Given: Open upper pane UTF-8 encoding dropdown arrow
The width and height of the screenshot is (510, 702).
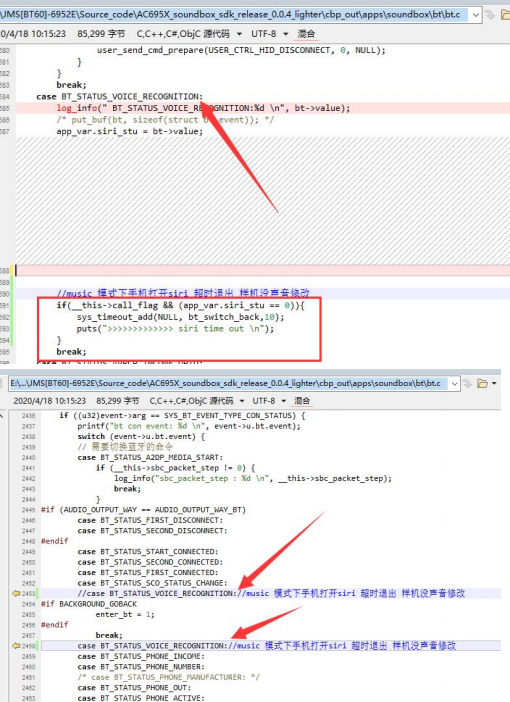Looking at the screenshot, I should pos(285,34).
